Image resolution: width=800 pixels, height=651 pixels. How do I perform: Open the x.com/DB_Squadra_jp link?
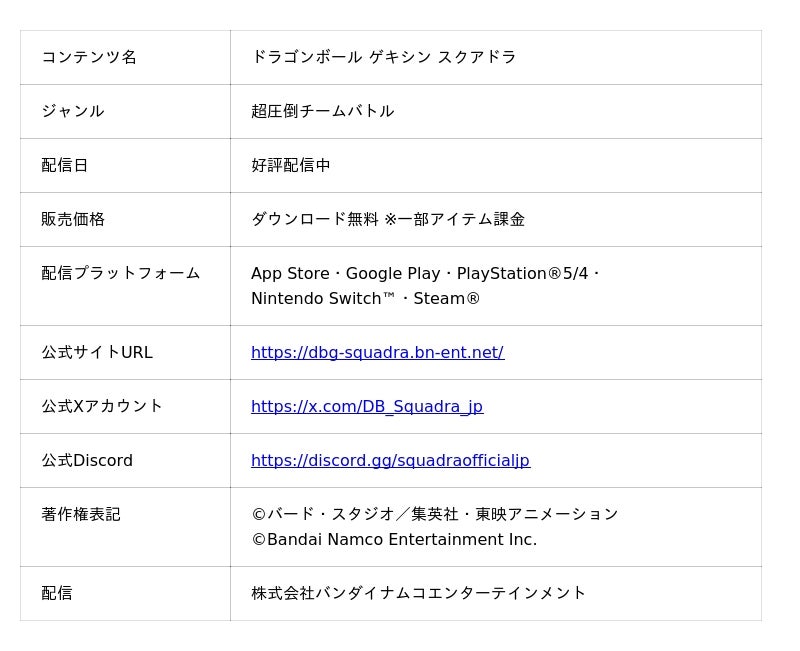pyautogui.click(x=367, y=407)
